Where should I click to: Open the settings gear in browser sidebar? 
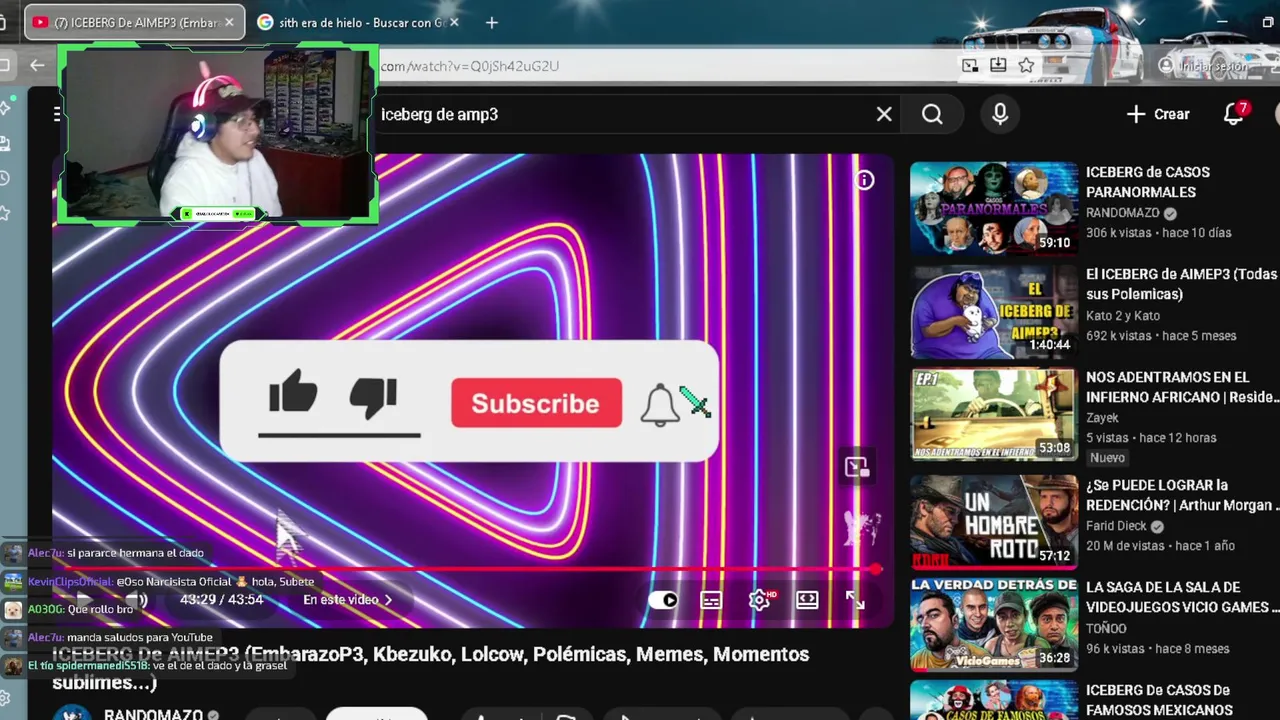coord(5,698)
